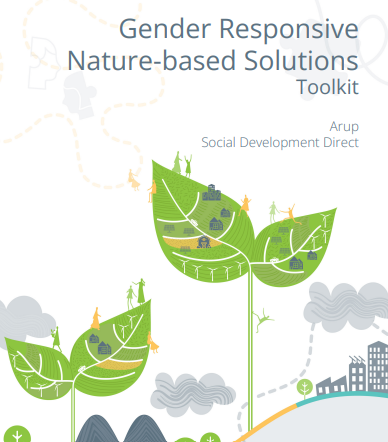Screen dimensions: 388x442
Task: Click 'Social Development Direct' text
Action: [280, 142]
